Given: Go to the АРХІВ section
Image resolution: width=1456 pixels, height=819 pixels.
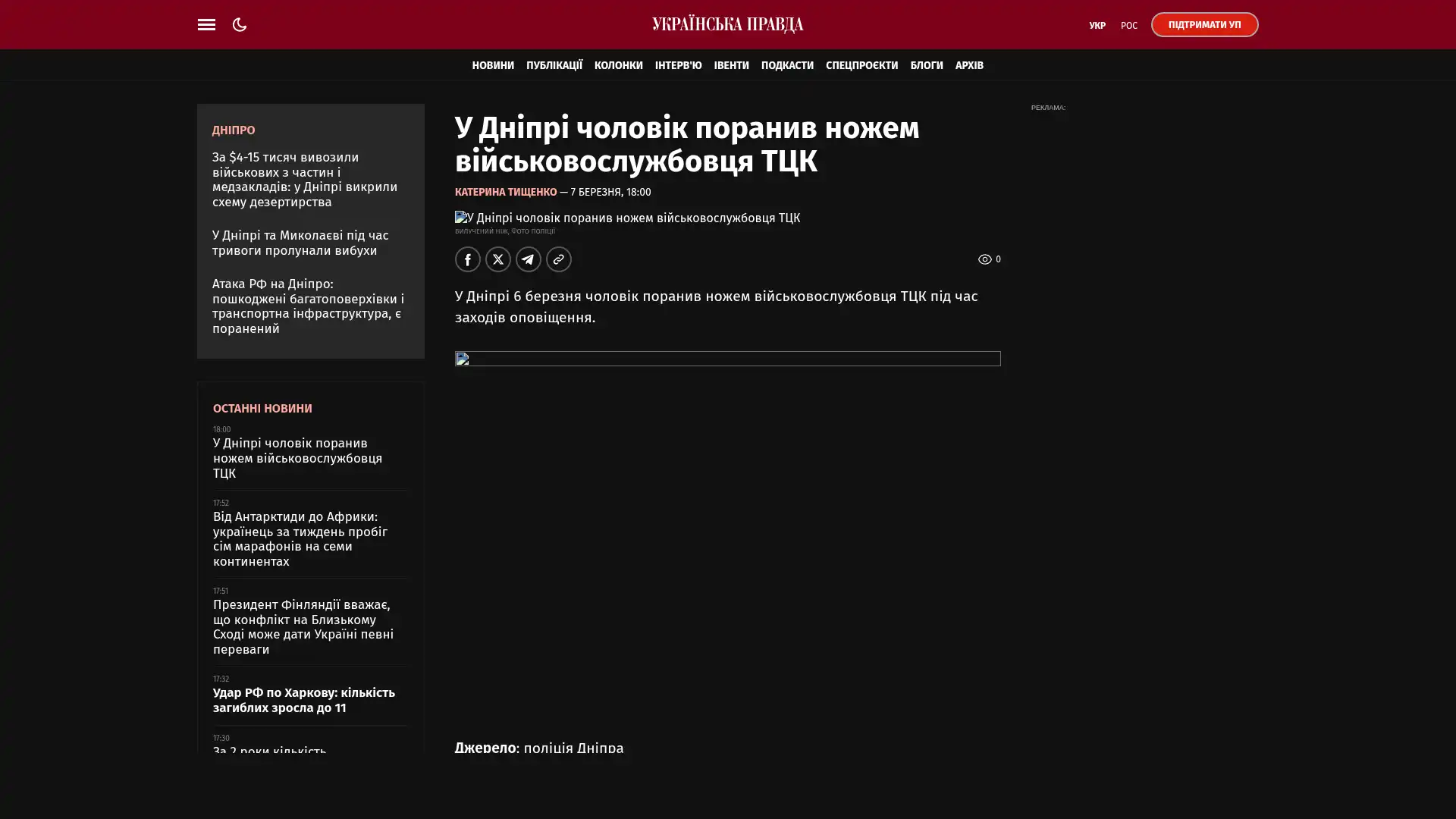Looking at the screenshot, I should (968, 65).
